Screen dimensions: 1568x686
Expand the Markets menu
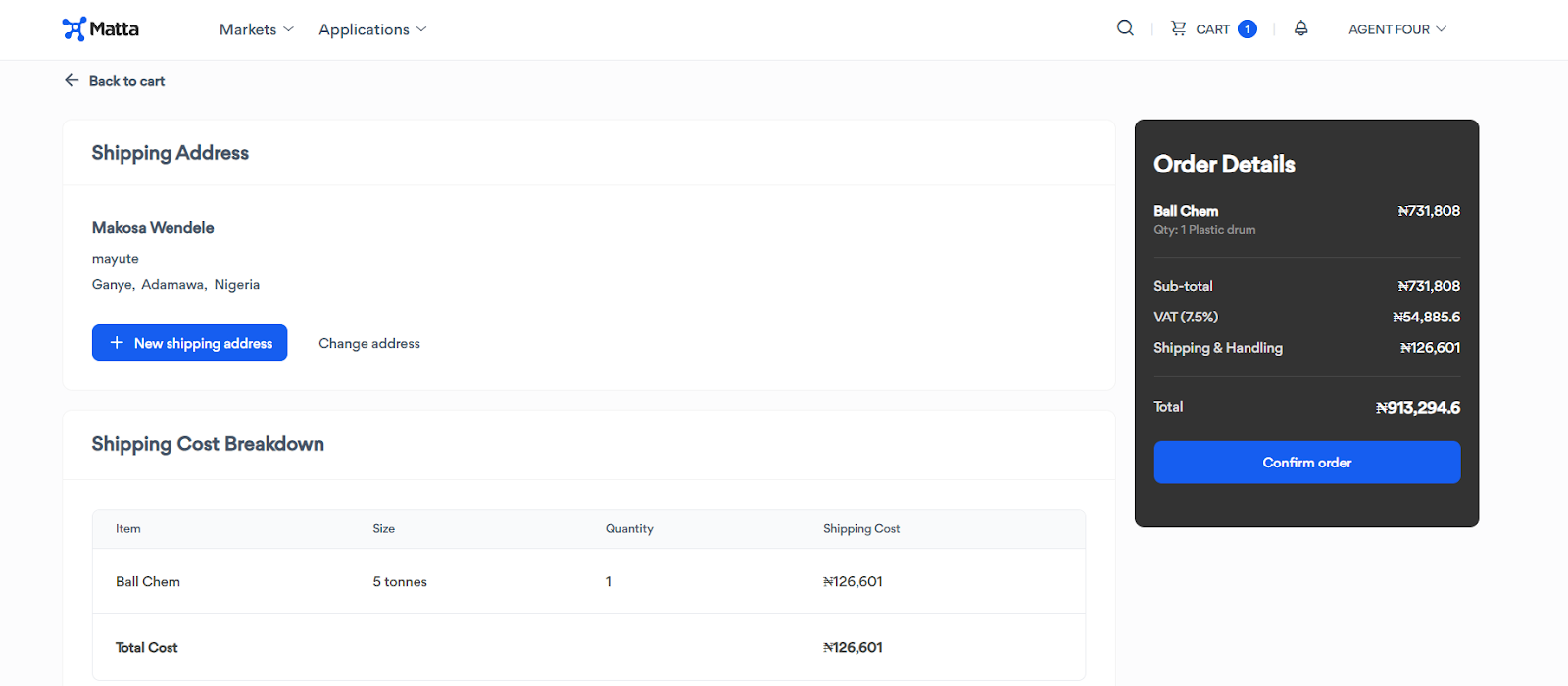pos(257,29)
